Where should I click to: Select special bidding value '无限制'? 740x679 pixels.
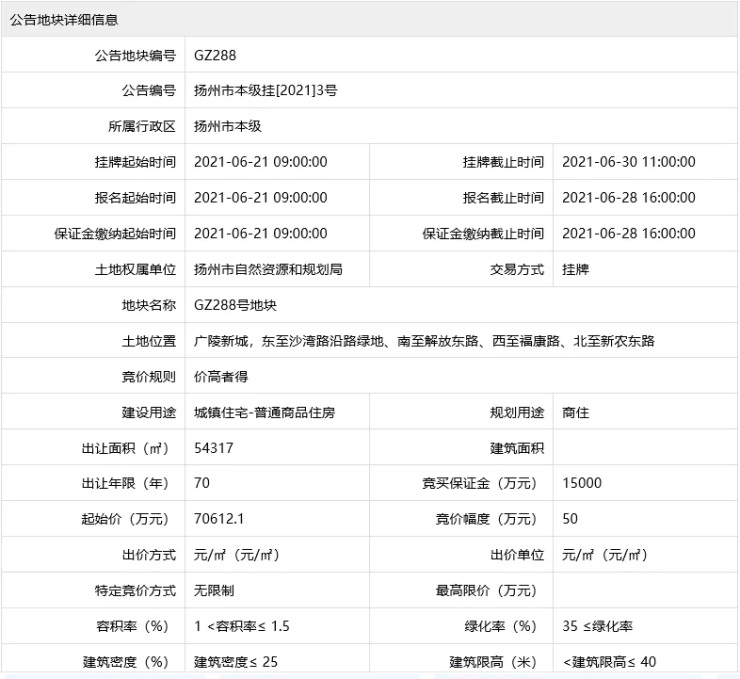tap(214, 591)
